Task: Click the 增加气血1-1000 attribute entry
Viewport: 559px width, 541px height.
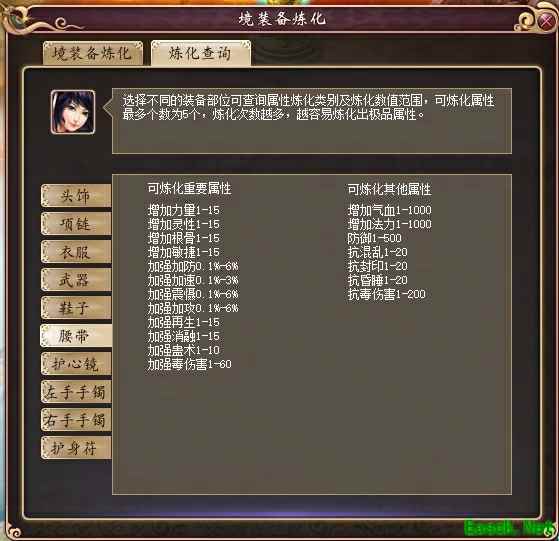Action: tap(389, 210)
